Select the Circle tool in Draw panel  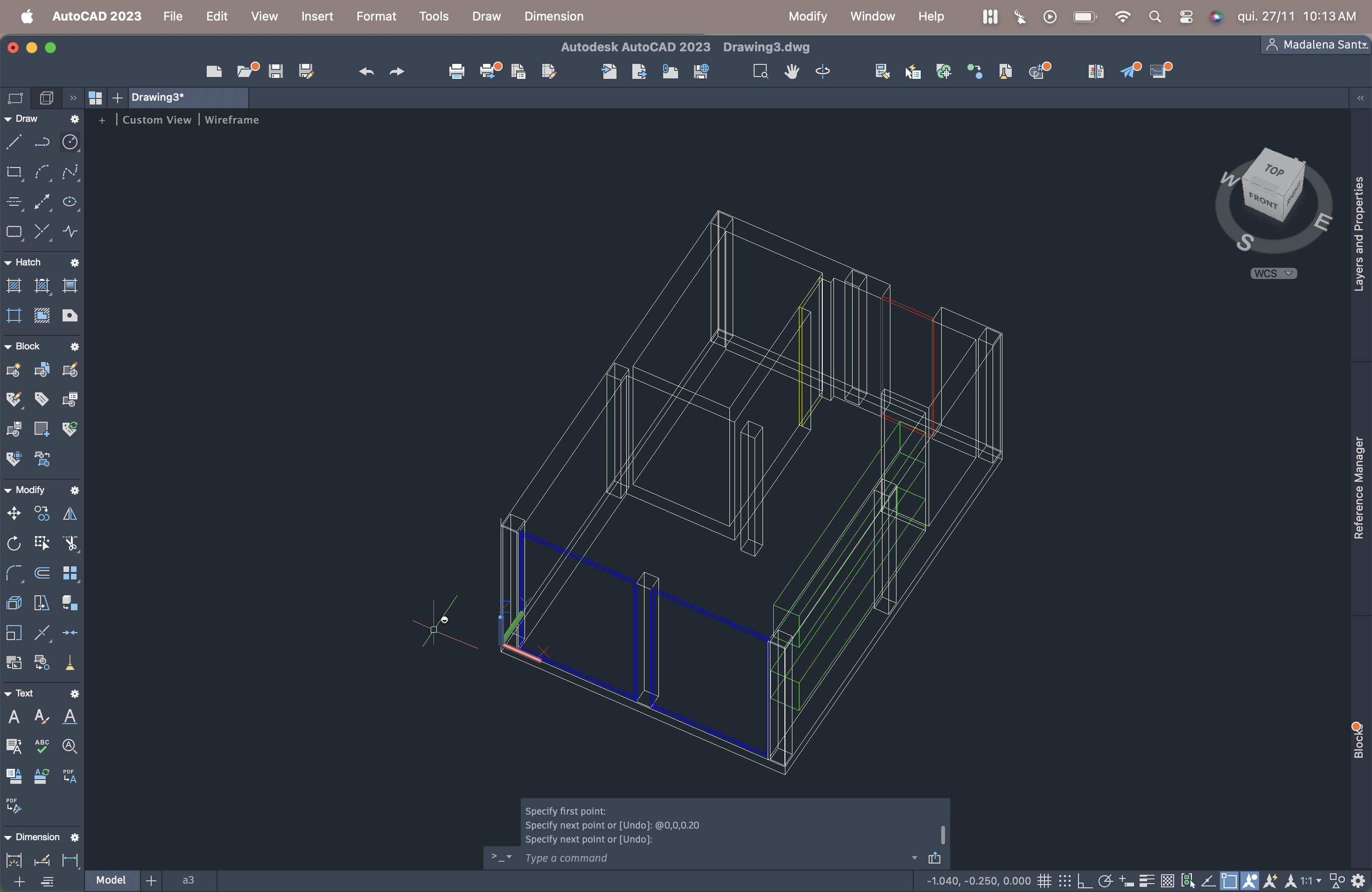[70, 142]
